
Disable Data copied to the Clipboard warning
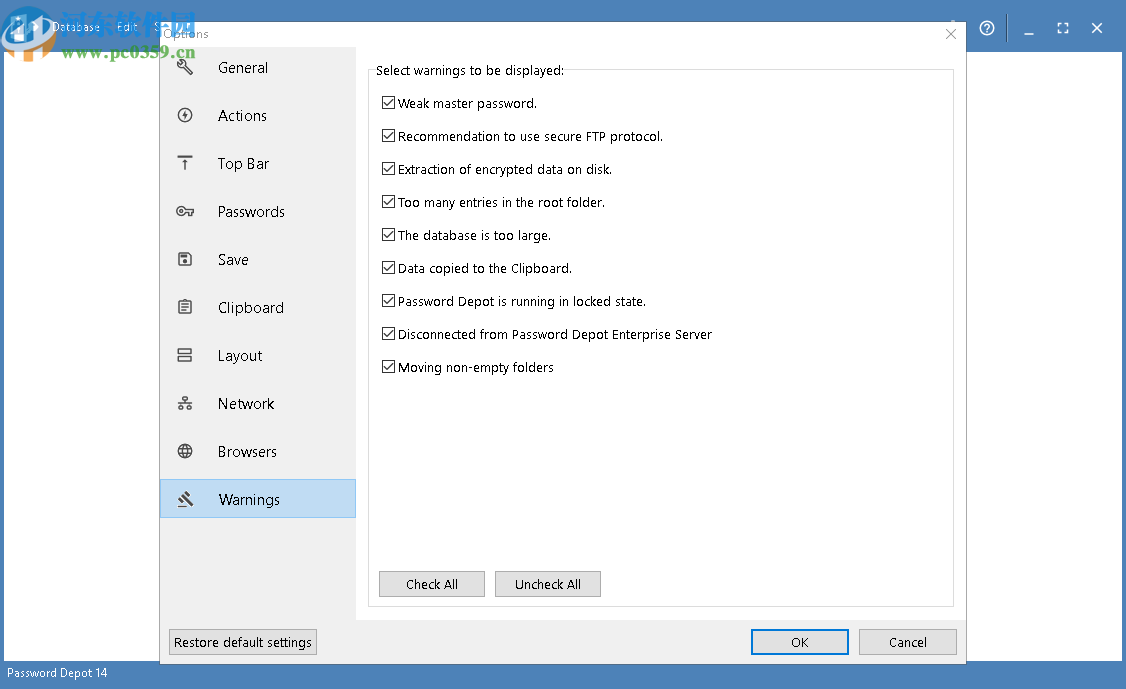pyautogui.click(x=389, y=268)
